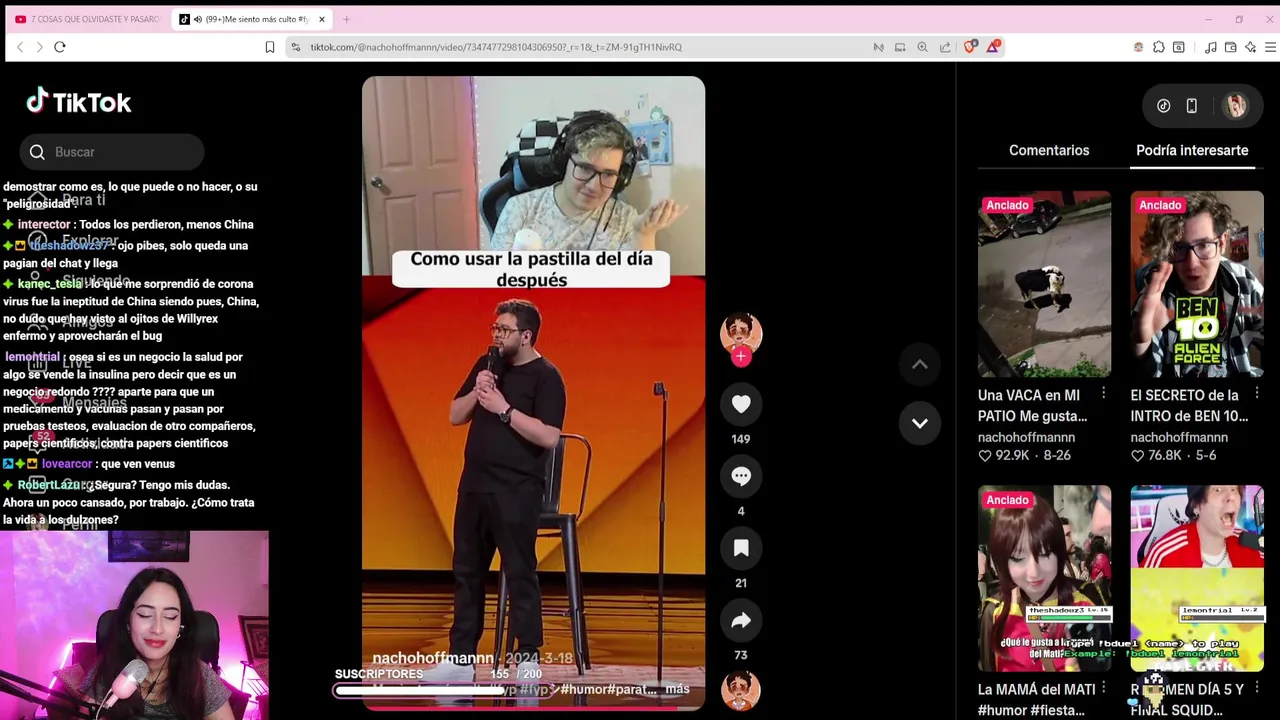Click the 92.9K likes count
This screenshot has height=720, width=1280.
(1011, 455)
